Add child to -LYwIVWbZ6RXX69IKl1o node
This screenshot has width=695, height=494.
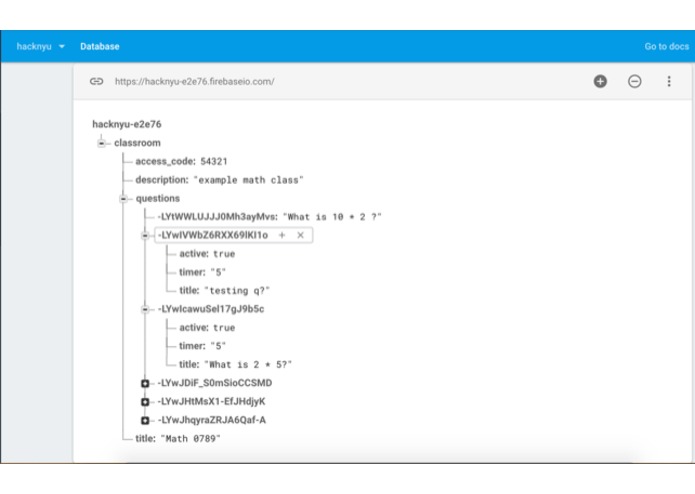282,235
